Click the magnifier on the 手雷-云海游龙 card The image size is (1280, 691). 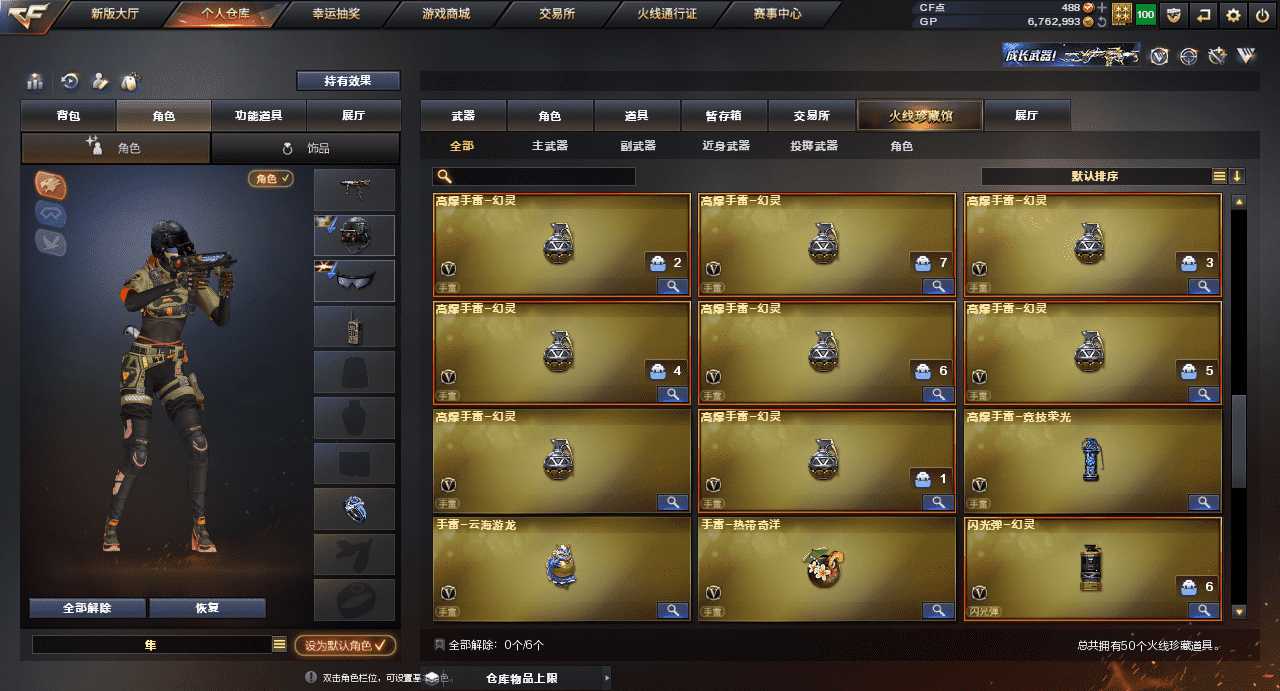point(673,610)
